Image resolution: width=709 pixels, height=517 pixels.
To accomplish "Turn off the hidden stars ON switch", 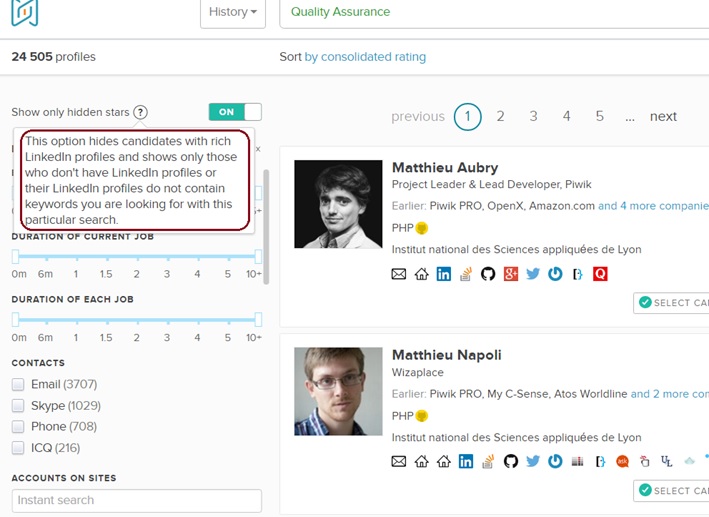I will 235,112.
